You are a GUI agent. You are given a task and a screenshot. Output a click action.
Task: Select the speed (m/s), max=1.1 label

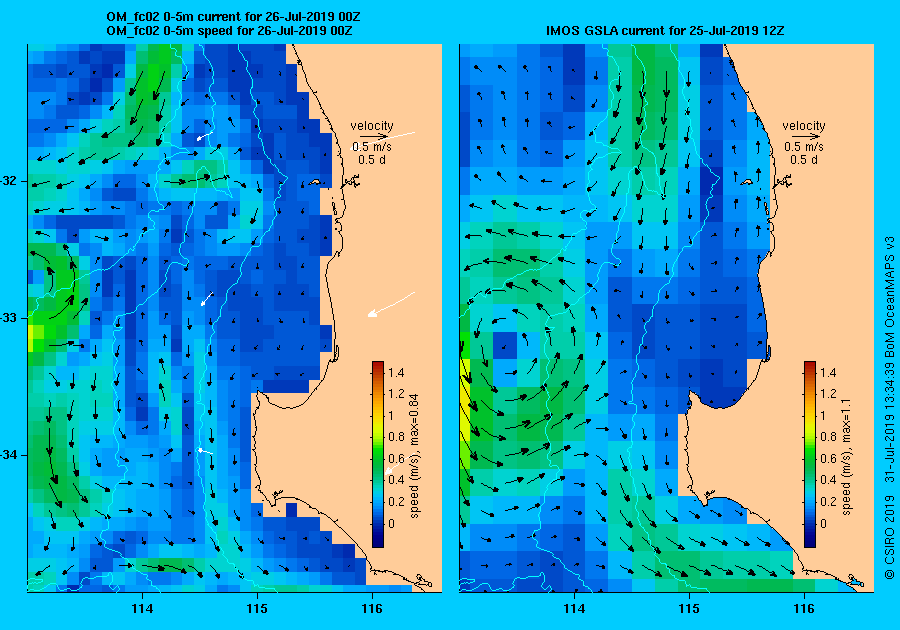tap(846, 457)
